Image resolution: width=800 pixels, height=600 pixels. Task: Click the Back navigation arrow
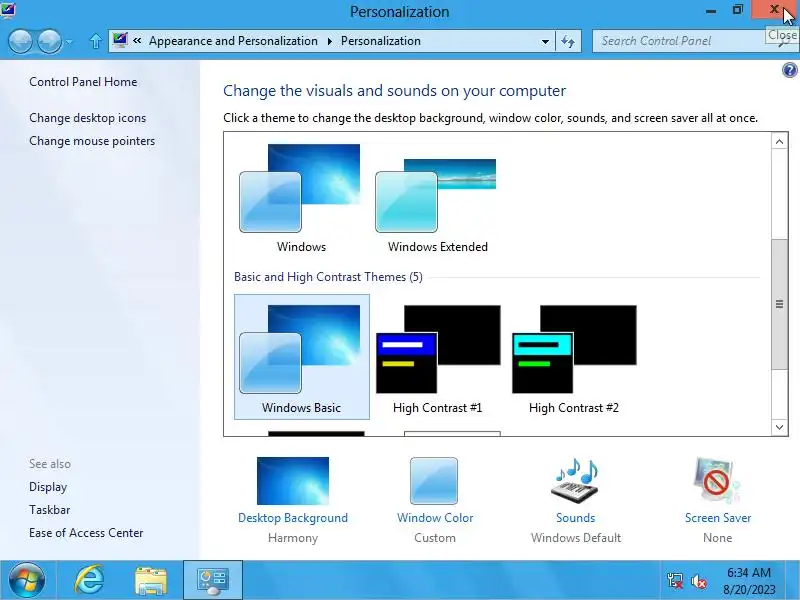tap(21, 41)
